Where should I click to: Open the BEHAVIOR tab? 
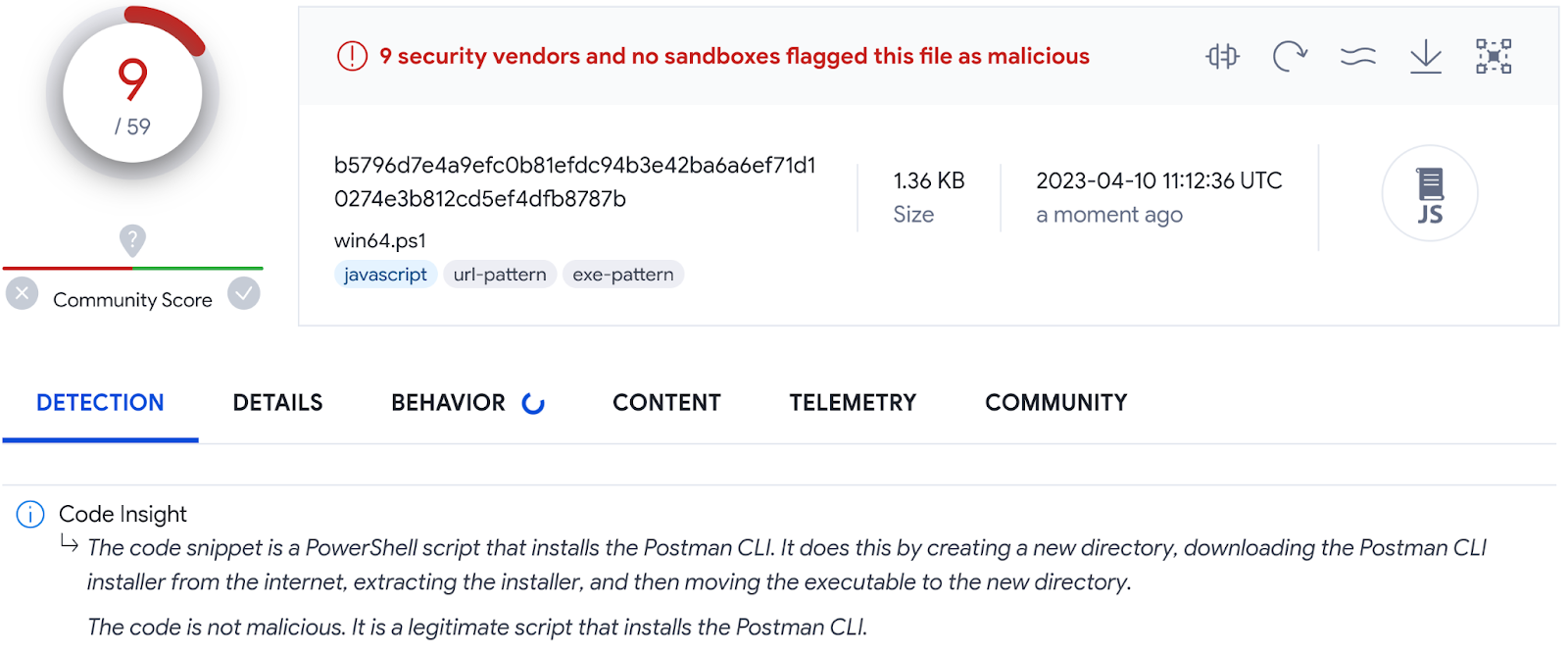(x=467, y=403)
